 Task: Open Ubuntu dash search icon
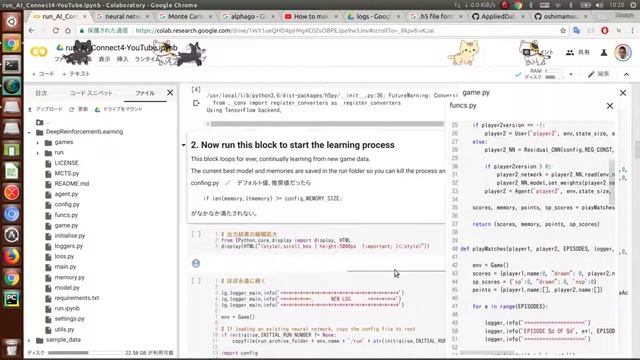[11, 21]
